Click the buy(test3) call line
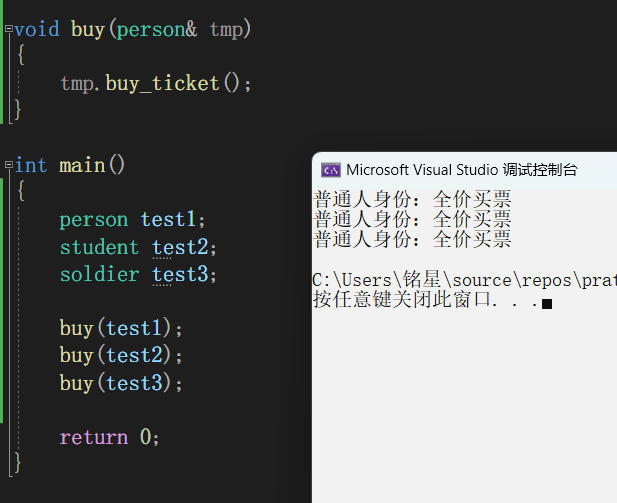The image size is (617, 503). [121, 383]
